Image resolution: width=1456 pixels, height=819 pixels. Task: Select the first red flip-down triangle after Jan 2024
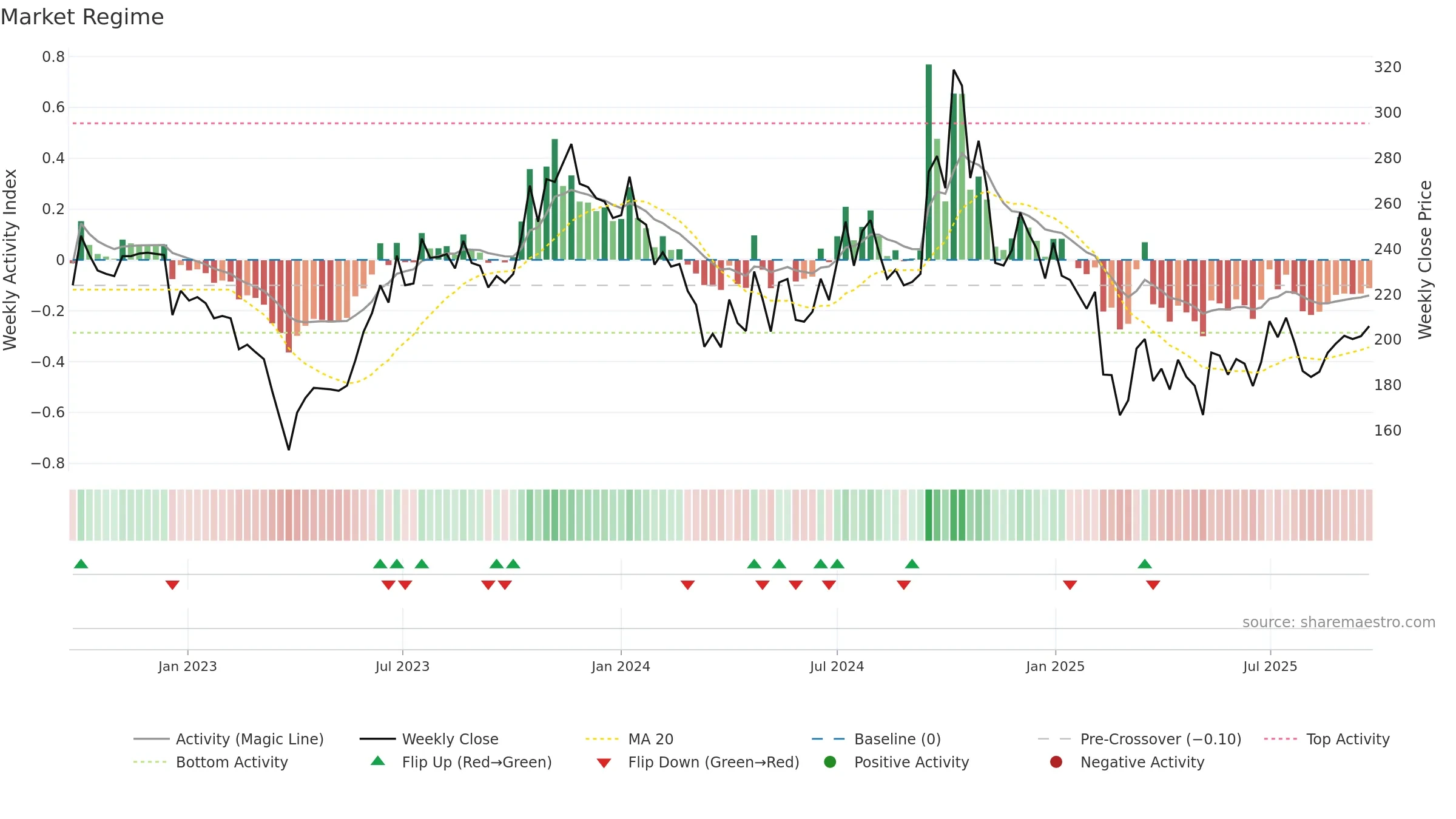tap(687, 585)
